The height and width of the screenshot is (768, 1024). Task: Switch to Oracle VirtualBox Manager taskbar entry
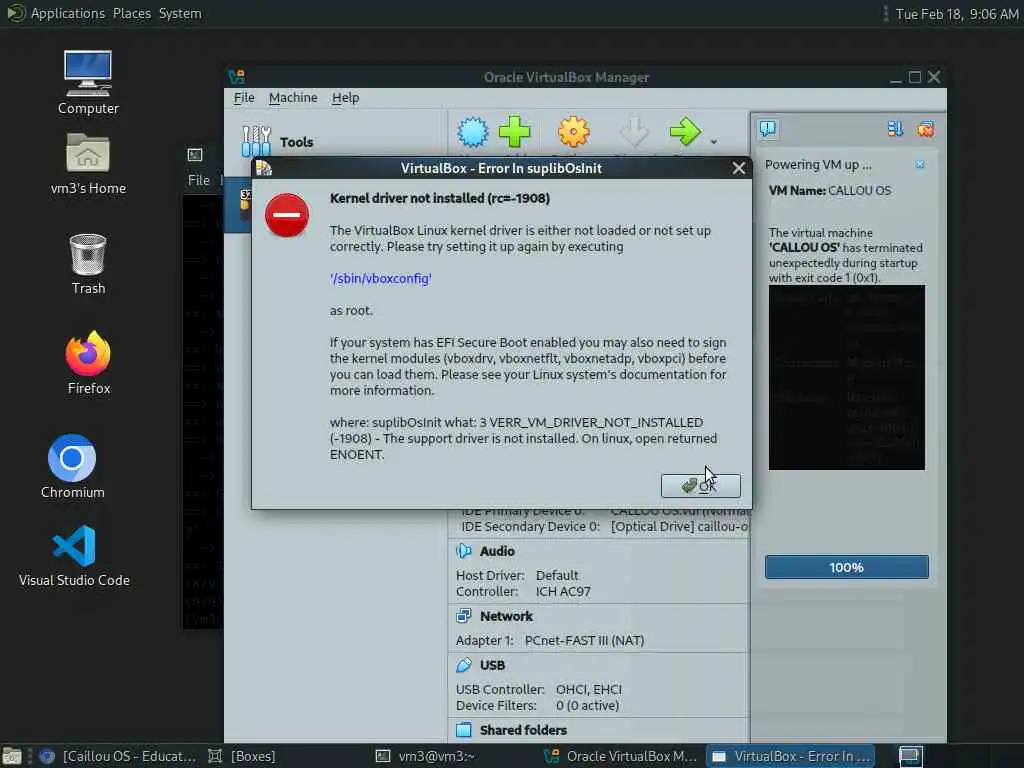(x=620, y=756)
